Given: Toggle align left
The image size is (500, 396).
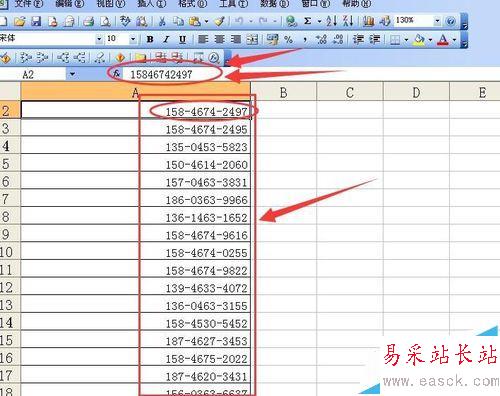Looking at the screenshot, I should point(203,40).
